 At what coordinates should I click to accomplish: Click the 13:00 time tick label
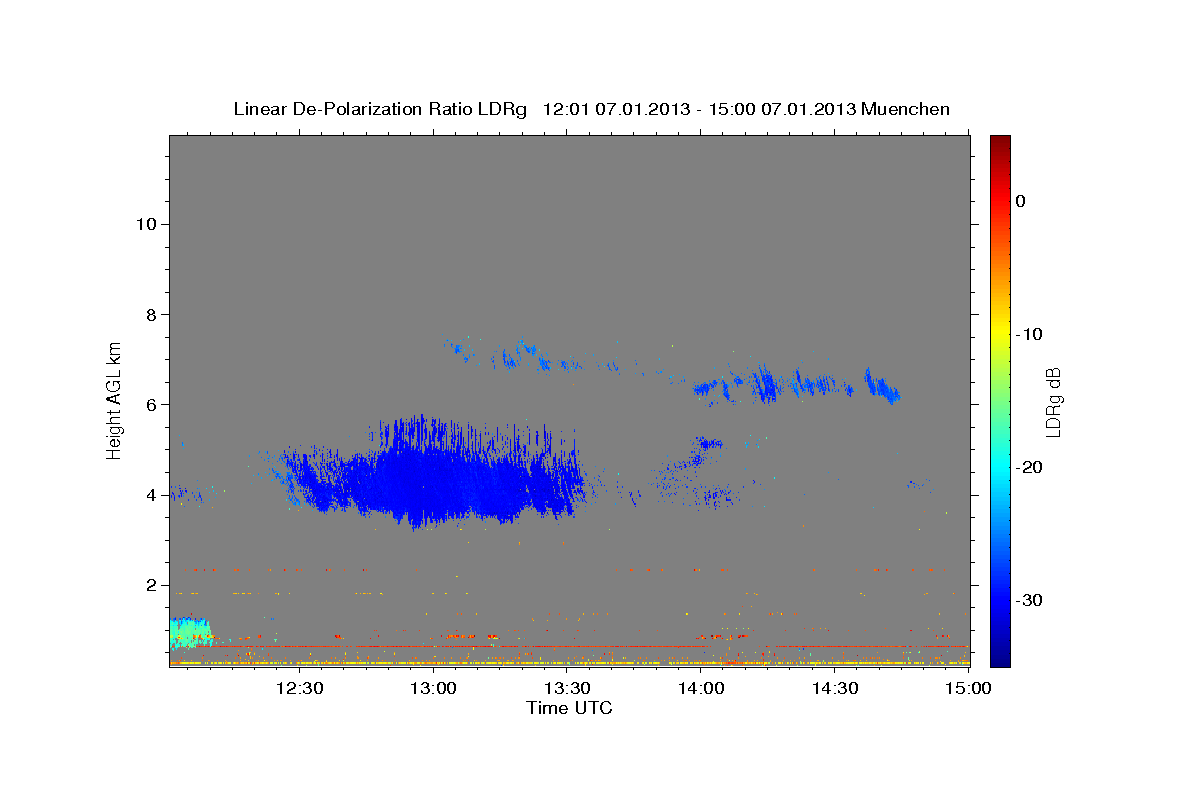pos(433,688)
